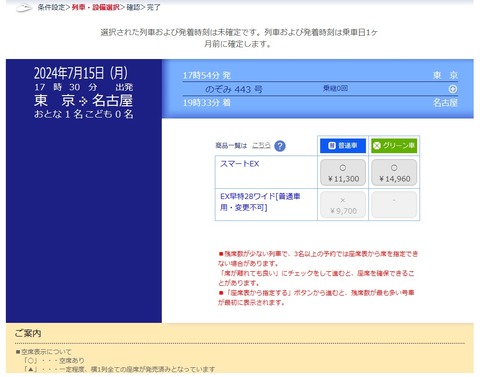Open the blue question mark help icon
This screenshot has height=377, width=480.
point(280,146)
